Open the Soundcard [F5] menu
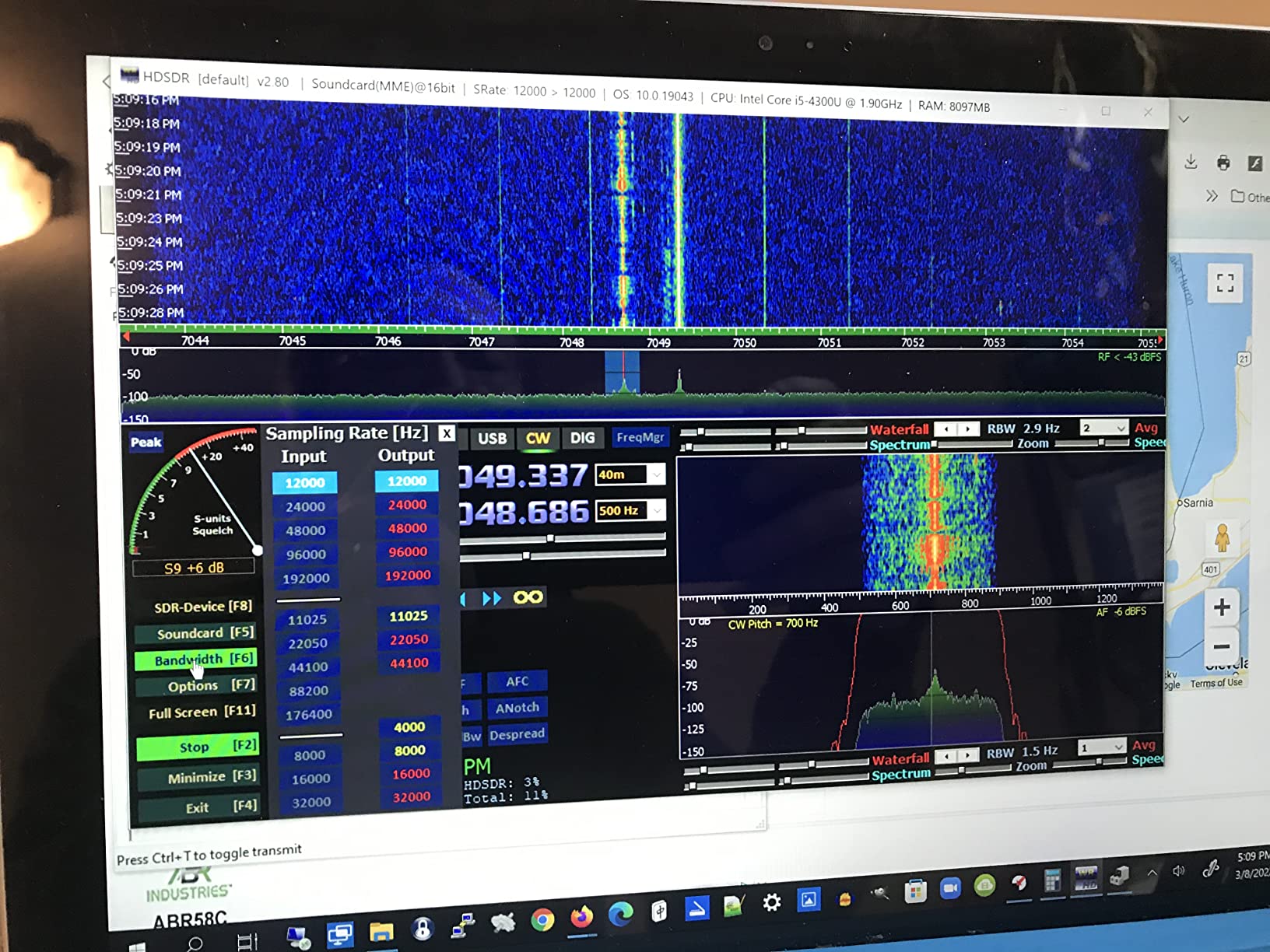Screen dimensions: 1270x952 (x=196, y=633)
